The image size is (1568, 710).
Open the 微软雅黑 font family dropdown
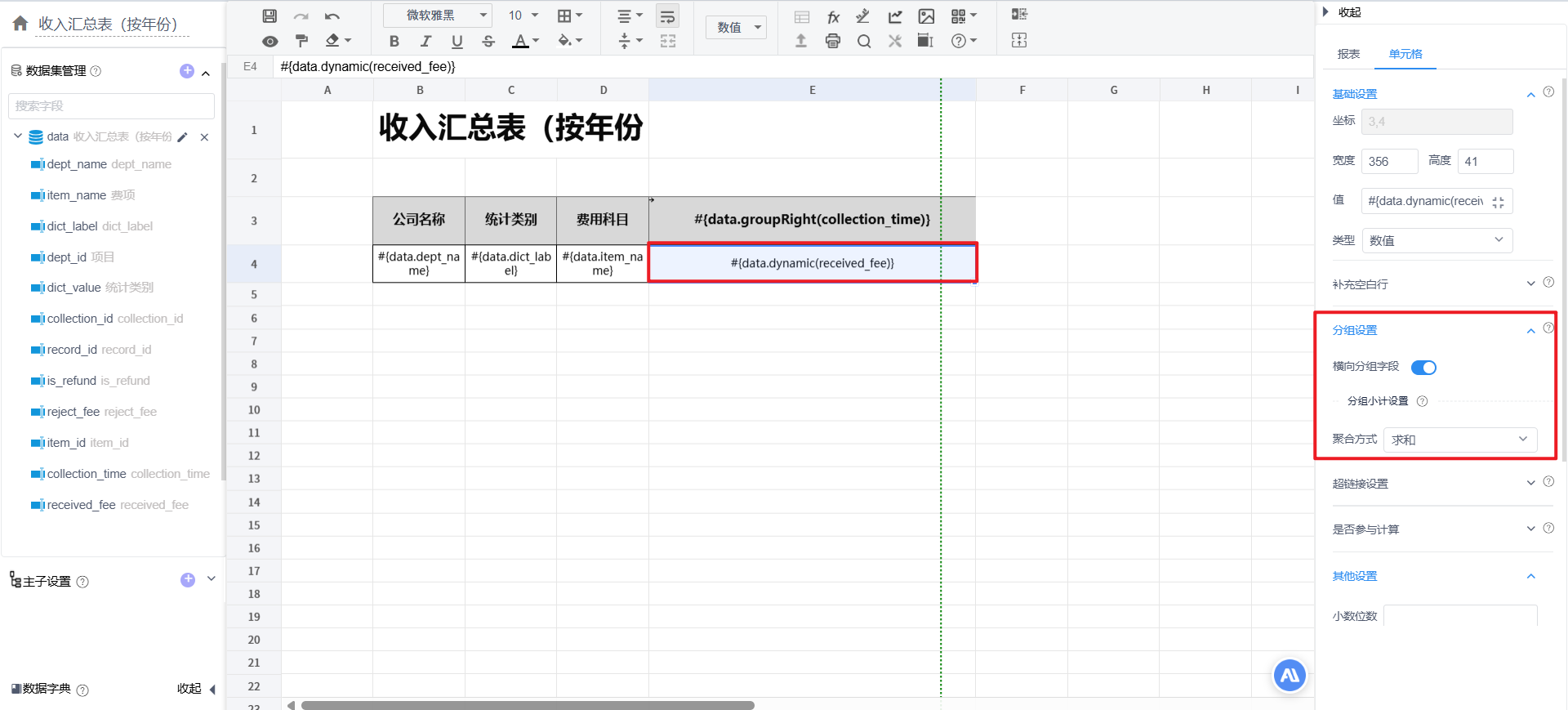tap(438, 16)
